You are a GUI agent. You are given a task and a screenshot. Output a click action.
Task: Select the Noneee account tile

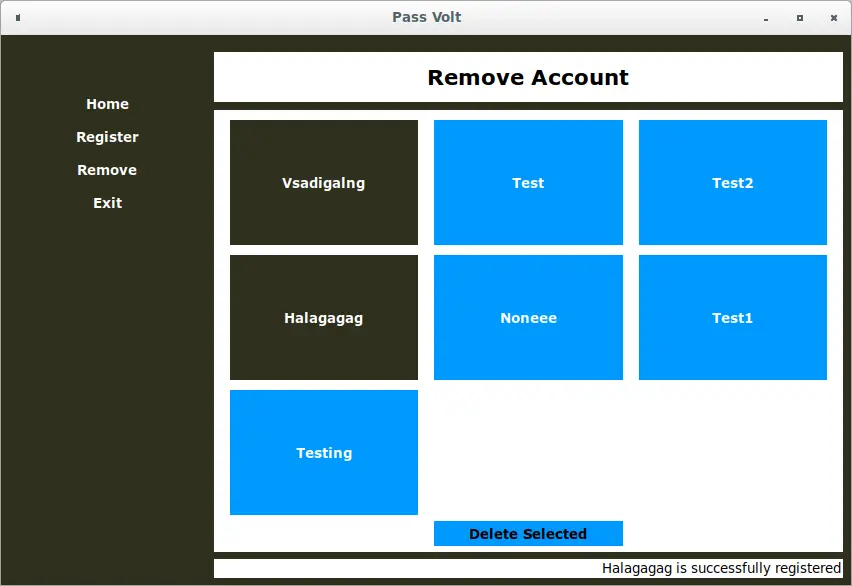pos(528,317)
